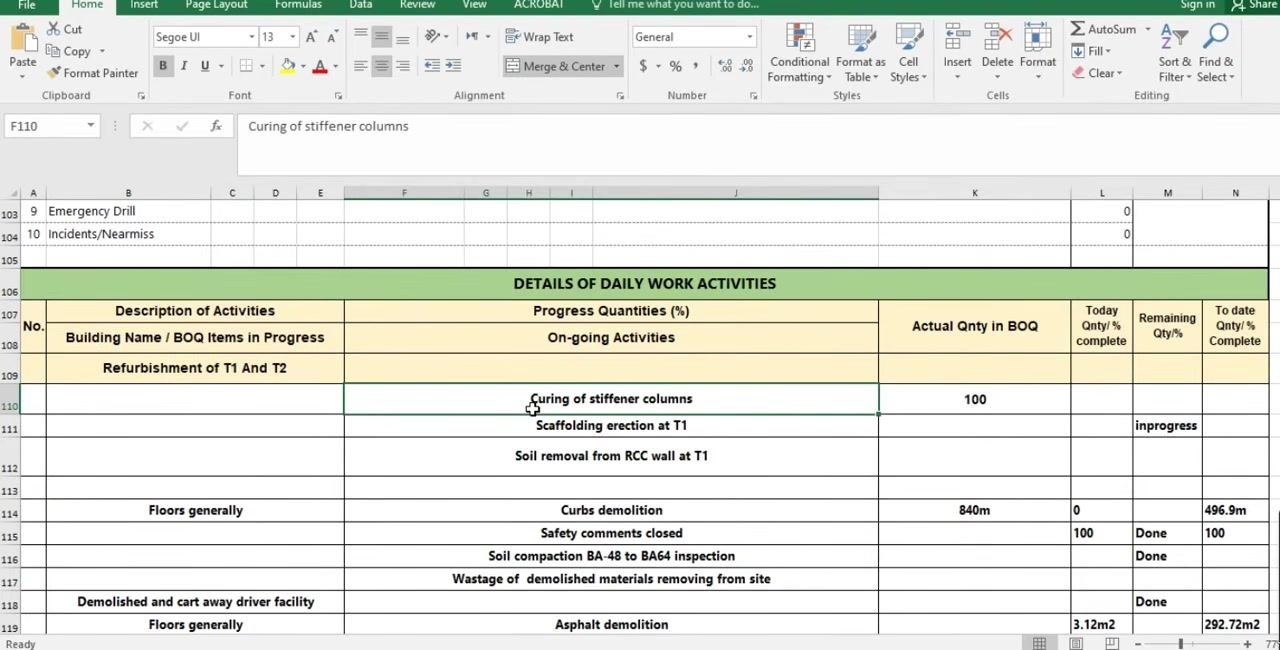
Task: Decrease the cell indent
Action: (x=432, y=66)
